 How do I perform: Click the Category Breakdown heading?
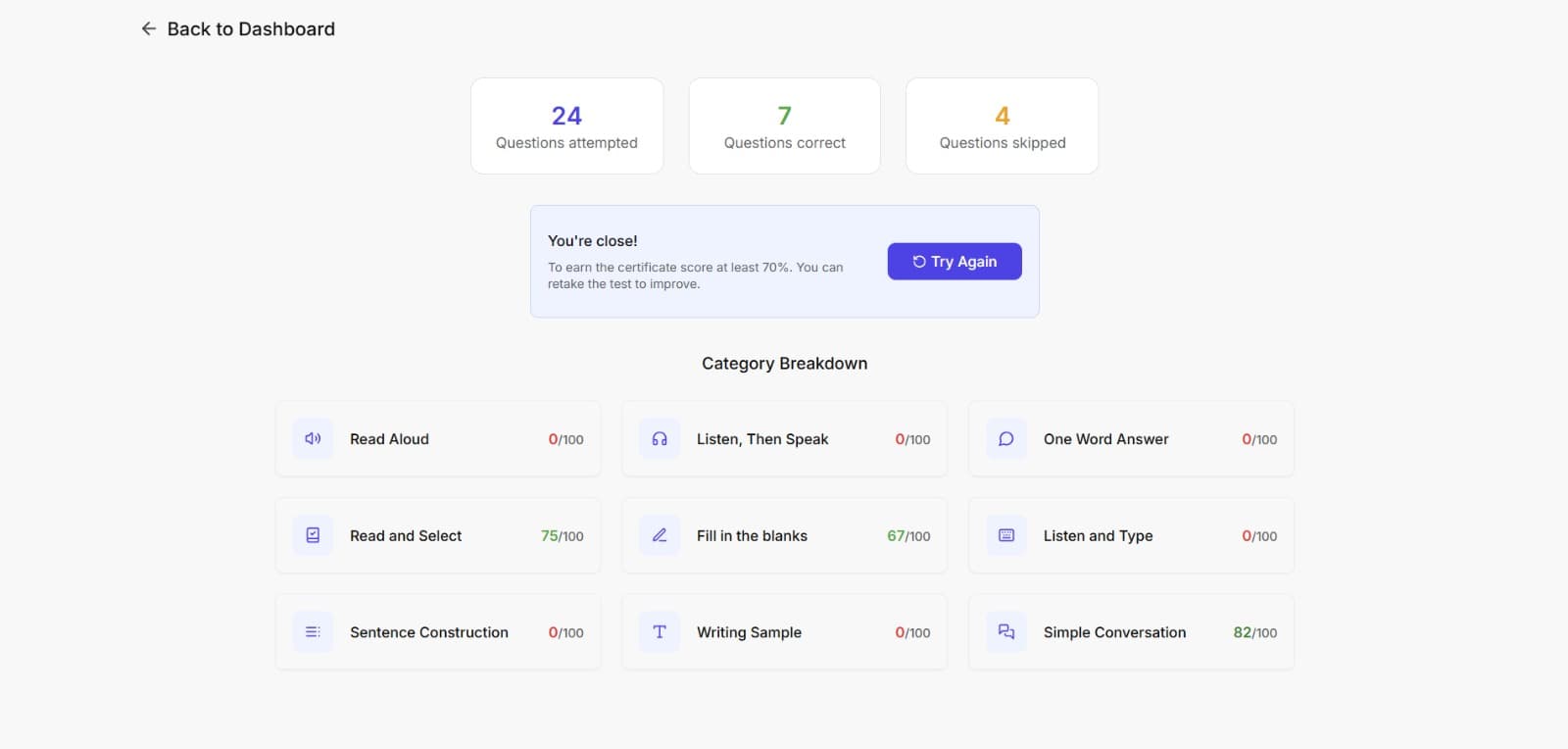784,364
